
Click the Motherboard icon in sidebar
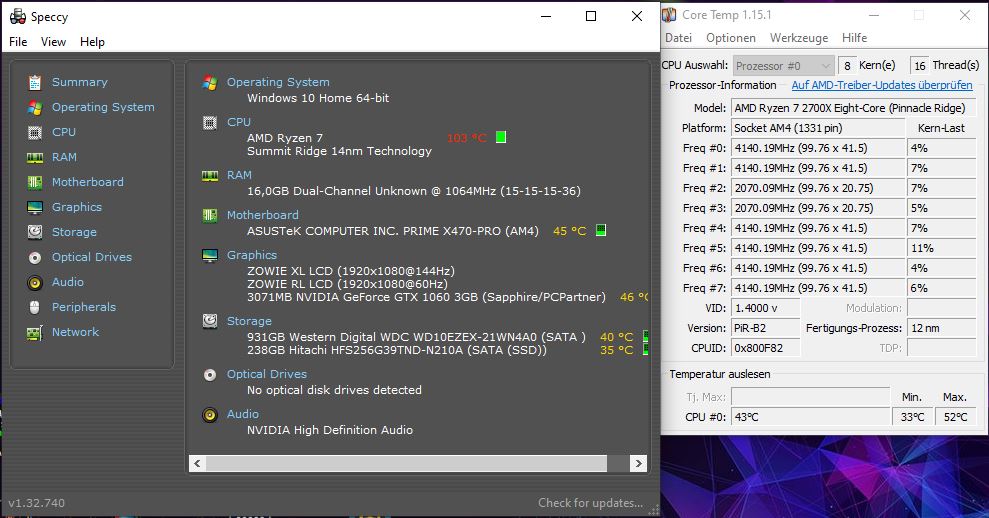(35, 182)
